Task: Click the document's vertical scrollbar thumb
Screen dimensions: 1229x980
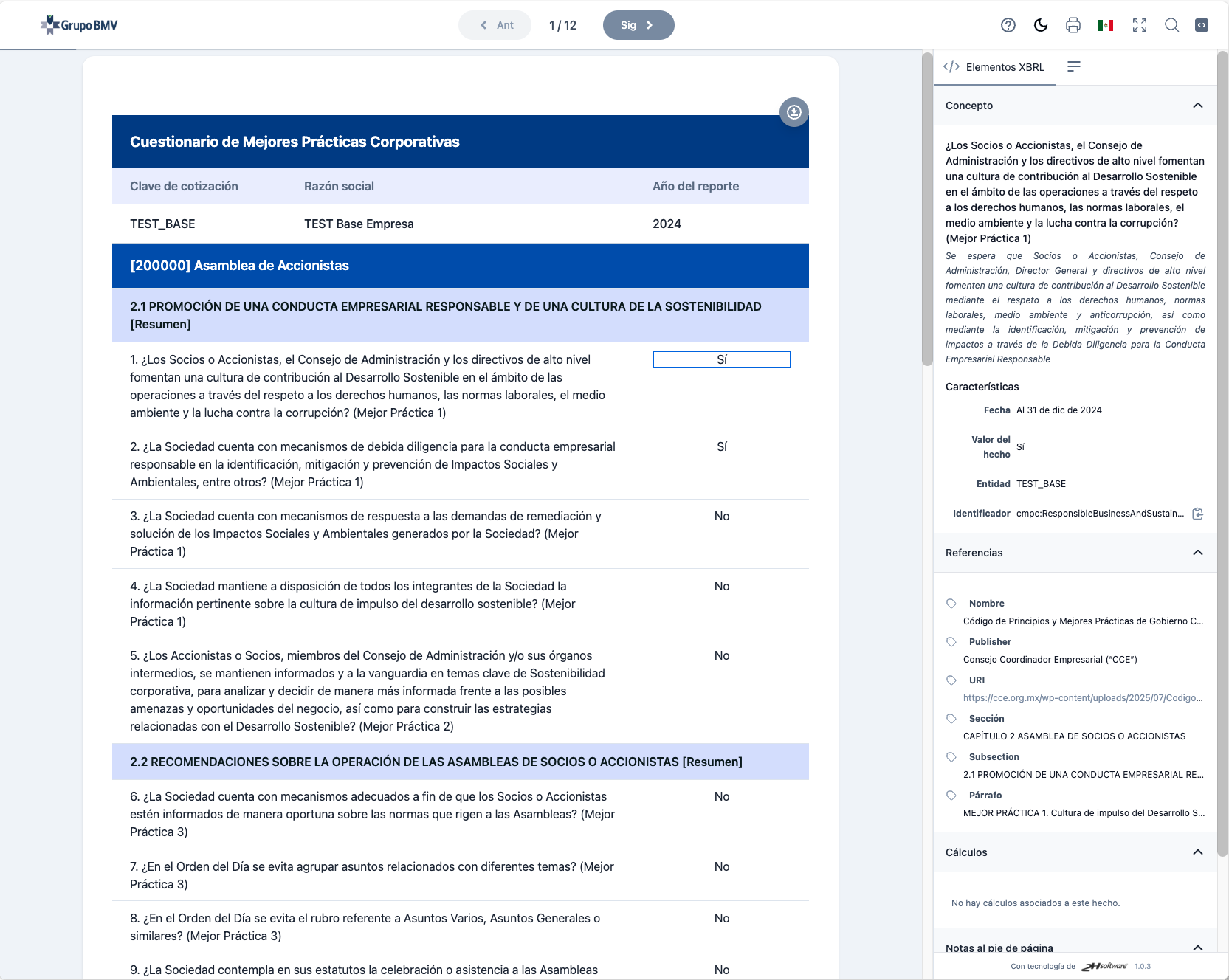Action: coord(927,208)
